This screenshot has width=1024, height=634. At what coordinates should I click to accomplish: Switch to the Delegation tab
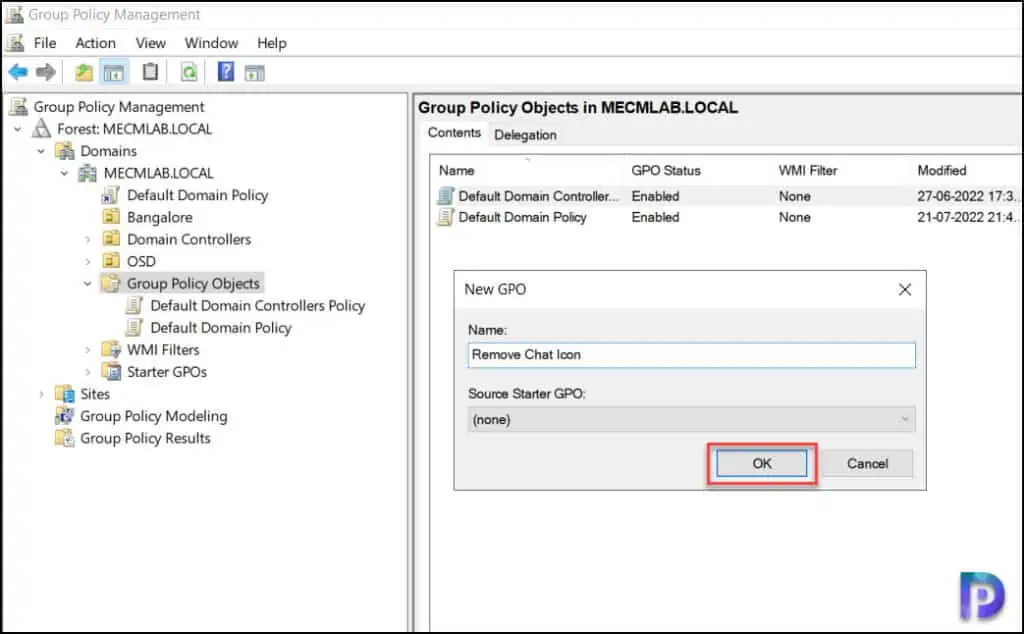click(525, 135)
